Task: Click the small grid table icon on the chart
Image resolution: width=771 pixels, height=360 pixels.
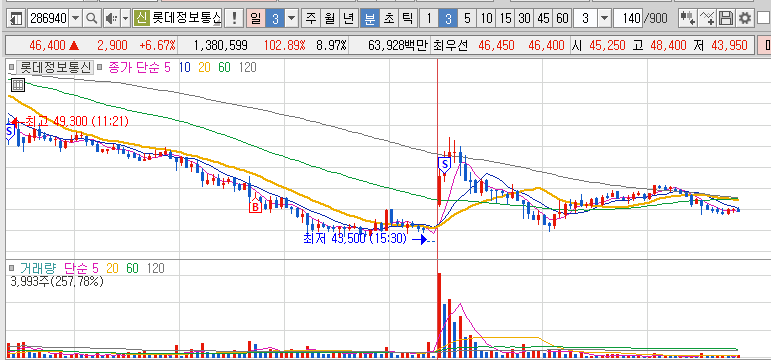Action: coord(18,85)
